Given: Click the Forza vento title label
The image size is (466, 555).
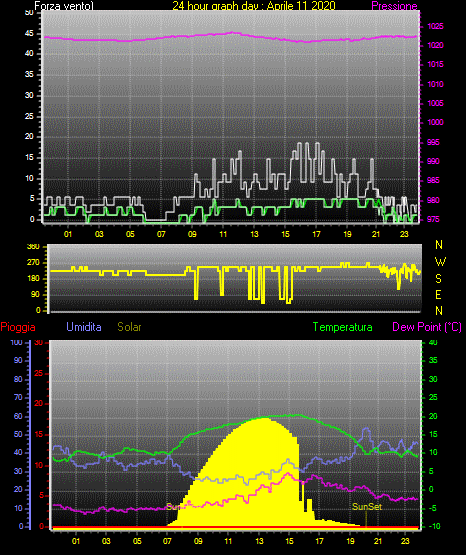Looking at the screenshot, I should coord(64,6).
